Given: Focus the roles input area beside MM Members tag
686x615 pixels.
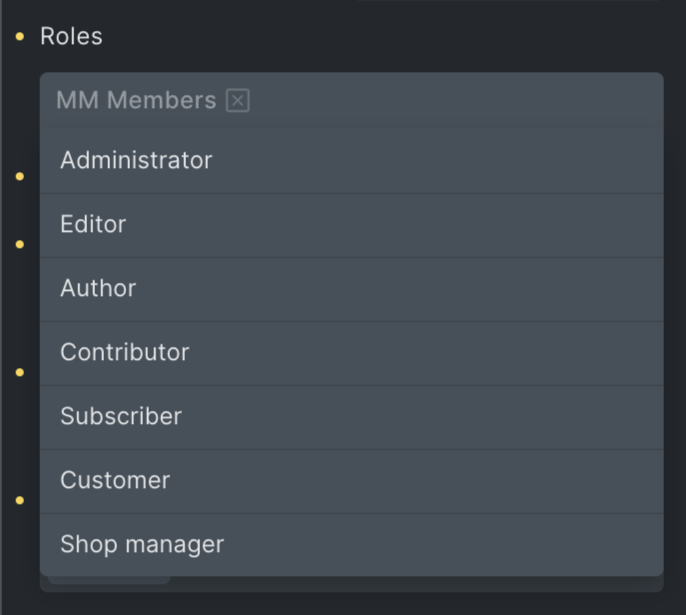Looking at the screenshot, I should (x=450, y=100).
